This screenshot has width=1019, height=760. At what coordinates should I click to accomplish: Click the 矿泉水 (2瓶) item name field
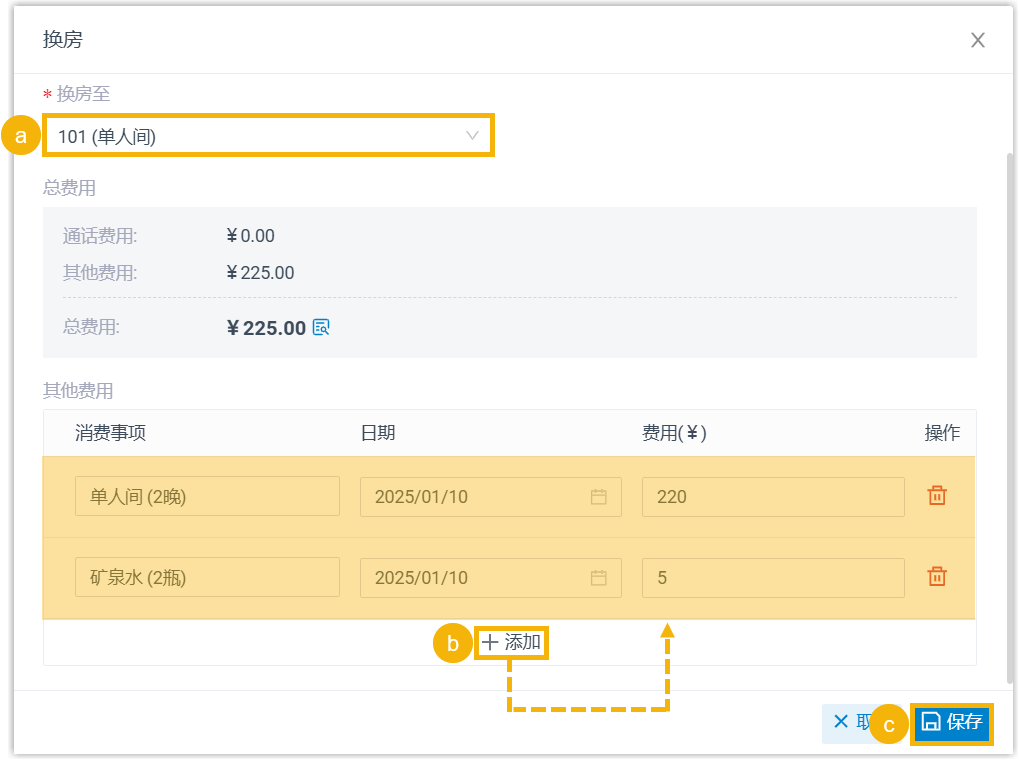(x=207, y=578)
